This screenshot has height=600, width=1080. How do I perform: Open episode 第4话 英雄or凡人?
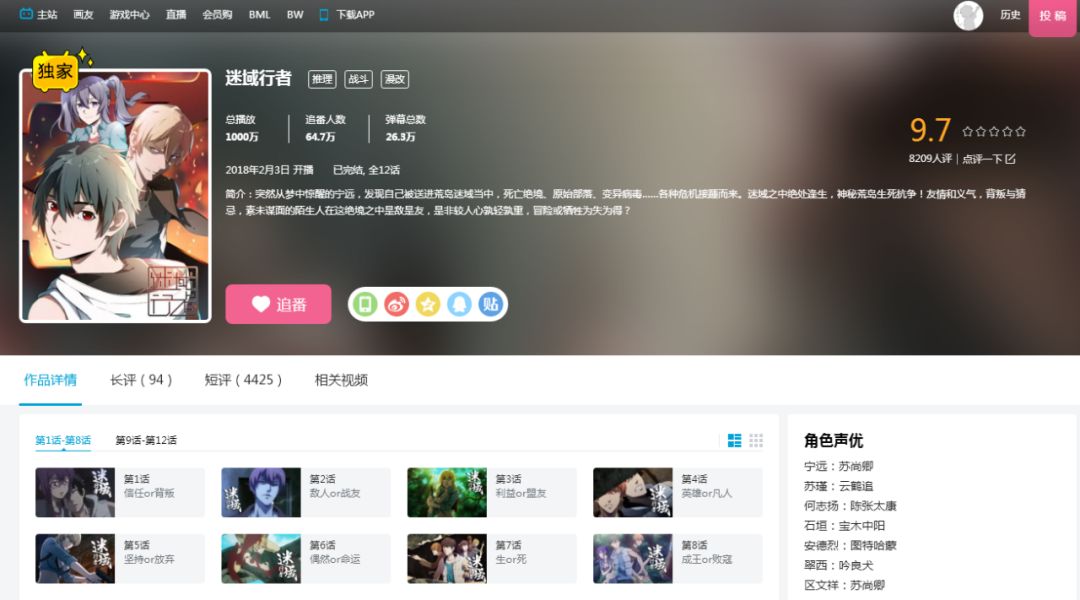click(678, 493)
